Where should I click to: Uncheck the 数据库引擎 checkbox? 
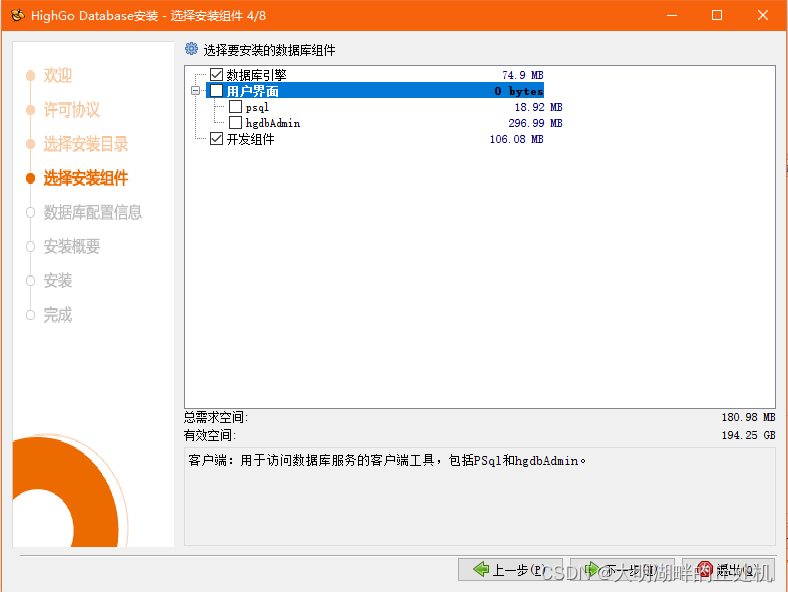pyautogui.click(x=217, y=75)
